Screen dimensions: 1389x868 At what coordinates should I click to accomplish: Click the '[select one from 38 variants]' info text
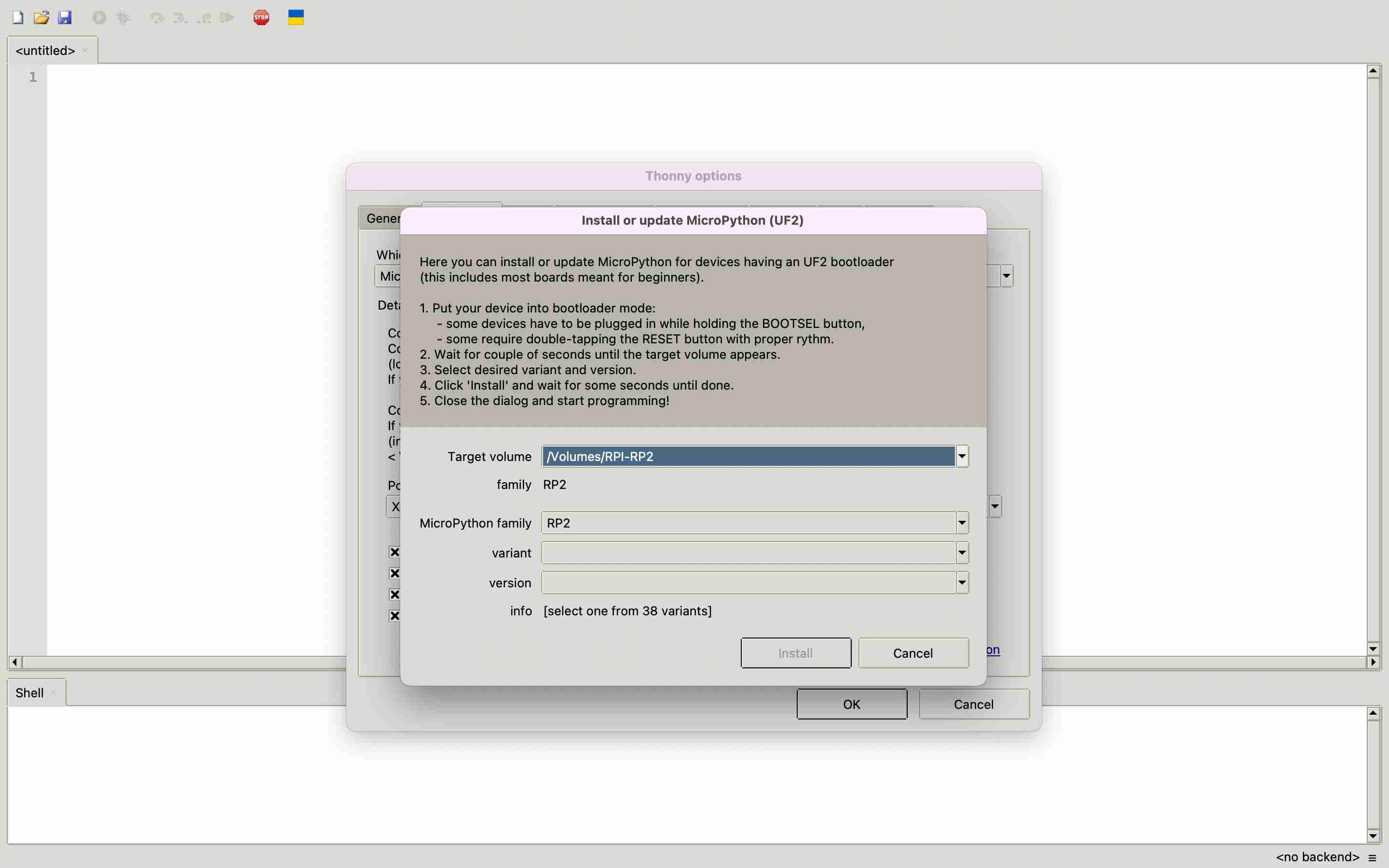coord(627,611)
